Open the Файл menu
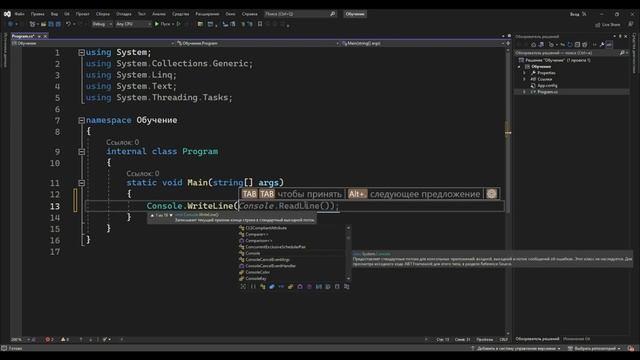The width and height of the screenshot is (640, 360). tap(19, 14)
